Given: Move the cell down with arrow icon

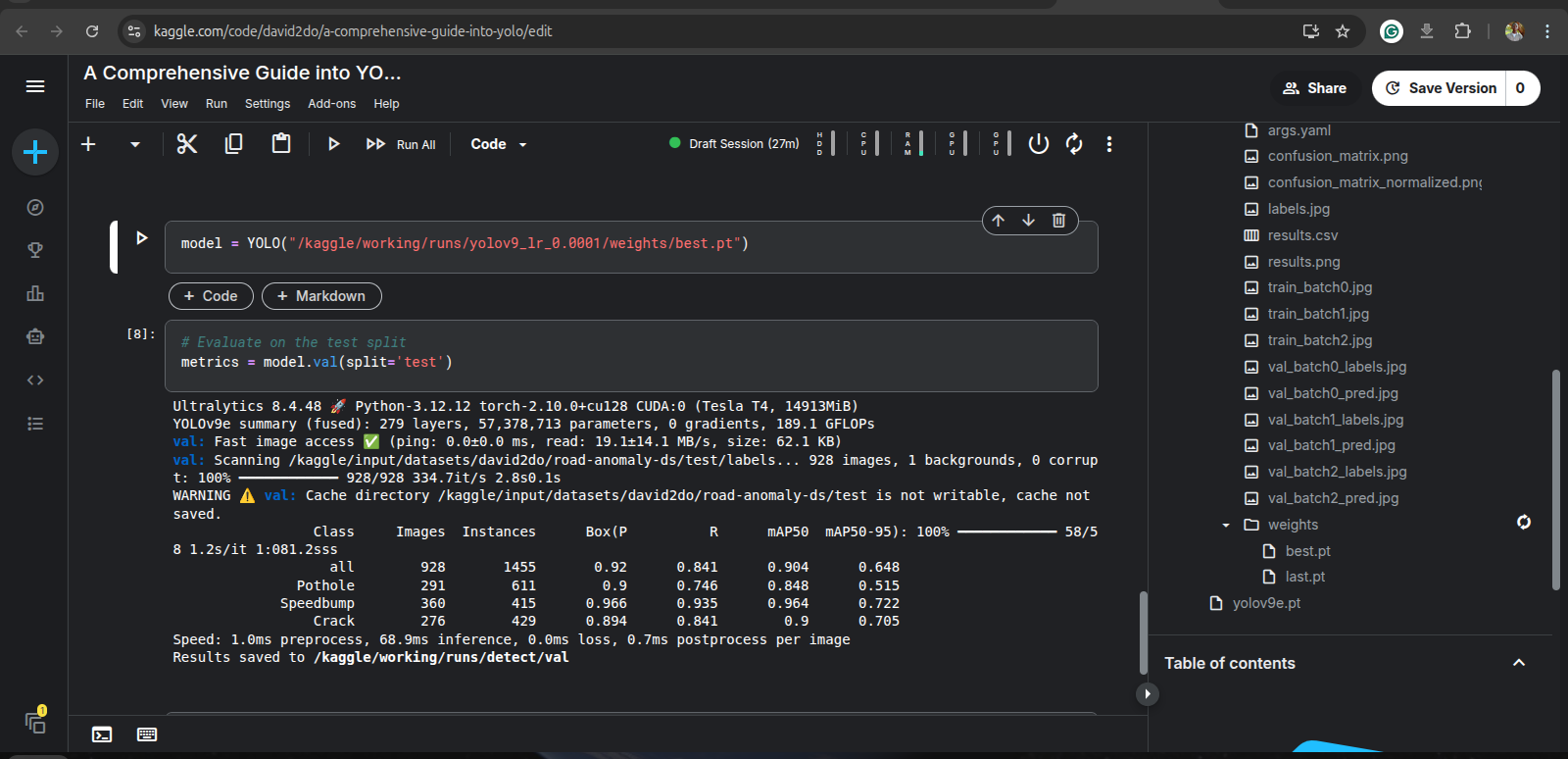Looking at the screenshot, I should [1028, 221].
